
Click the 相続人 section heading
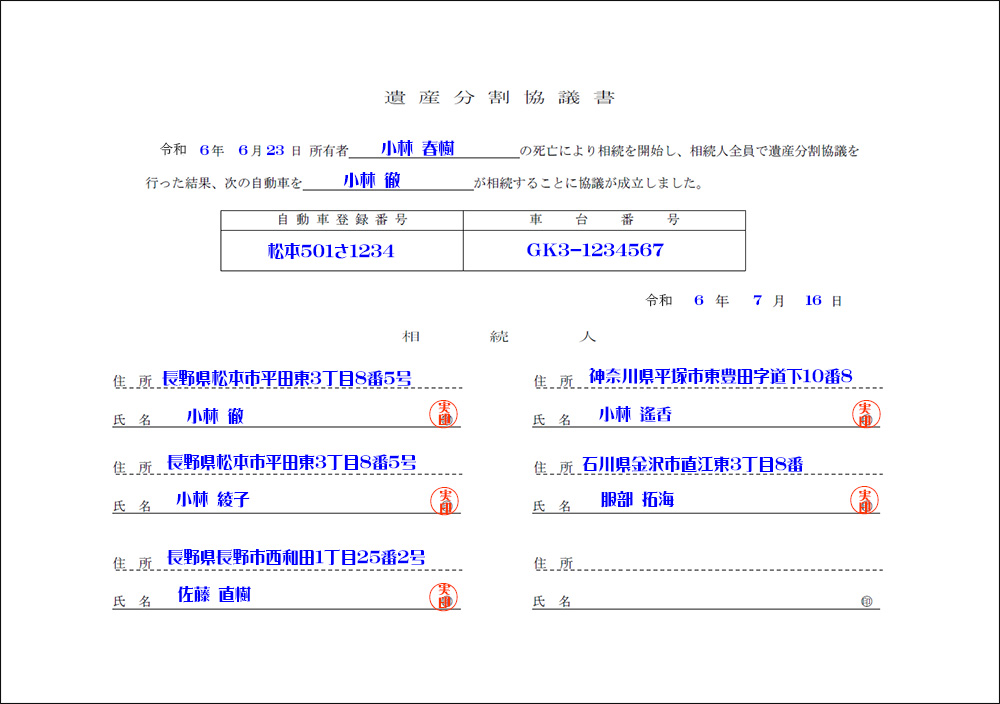point(499,337)
